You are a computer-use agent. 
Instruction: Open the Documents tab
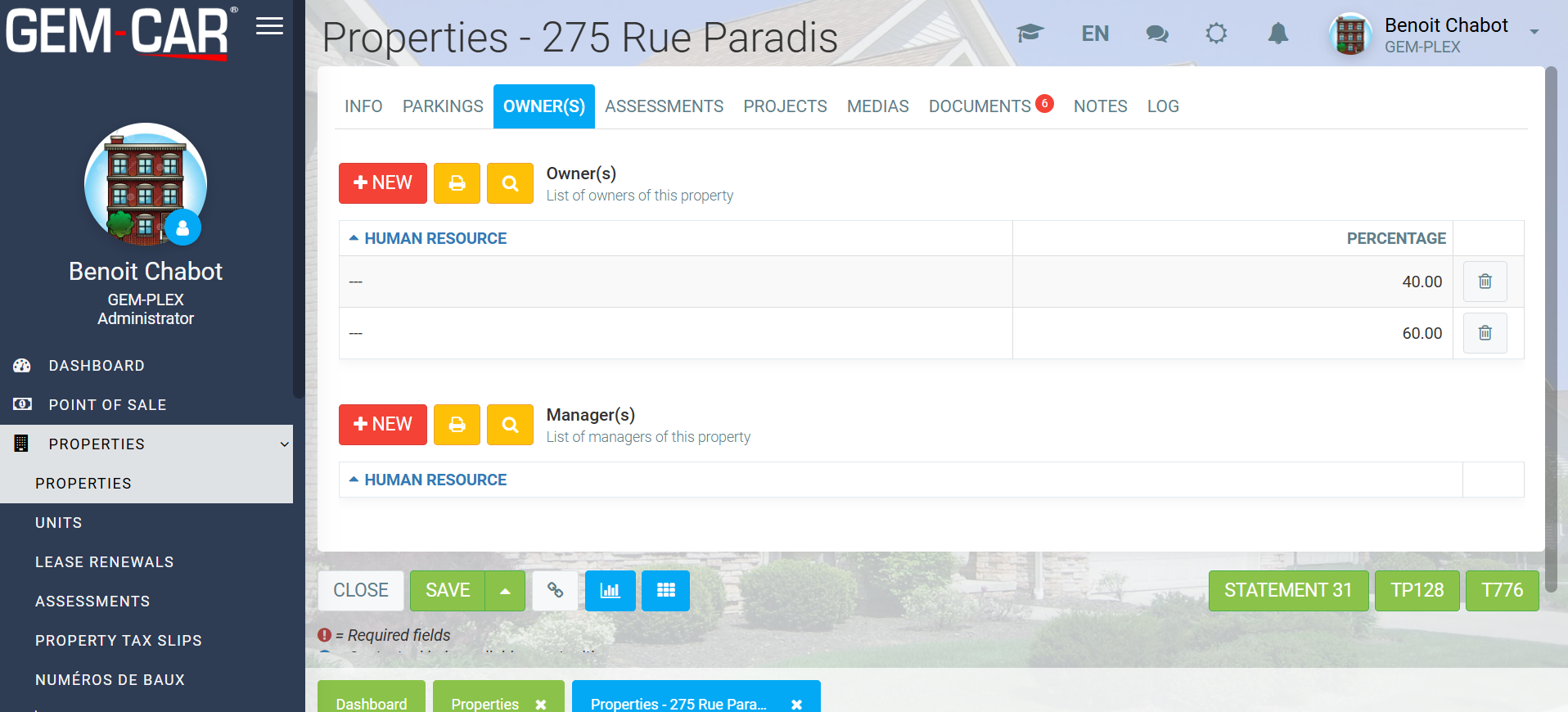click(980, 106)
